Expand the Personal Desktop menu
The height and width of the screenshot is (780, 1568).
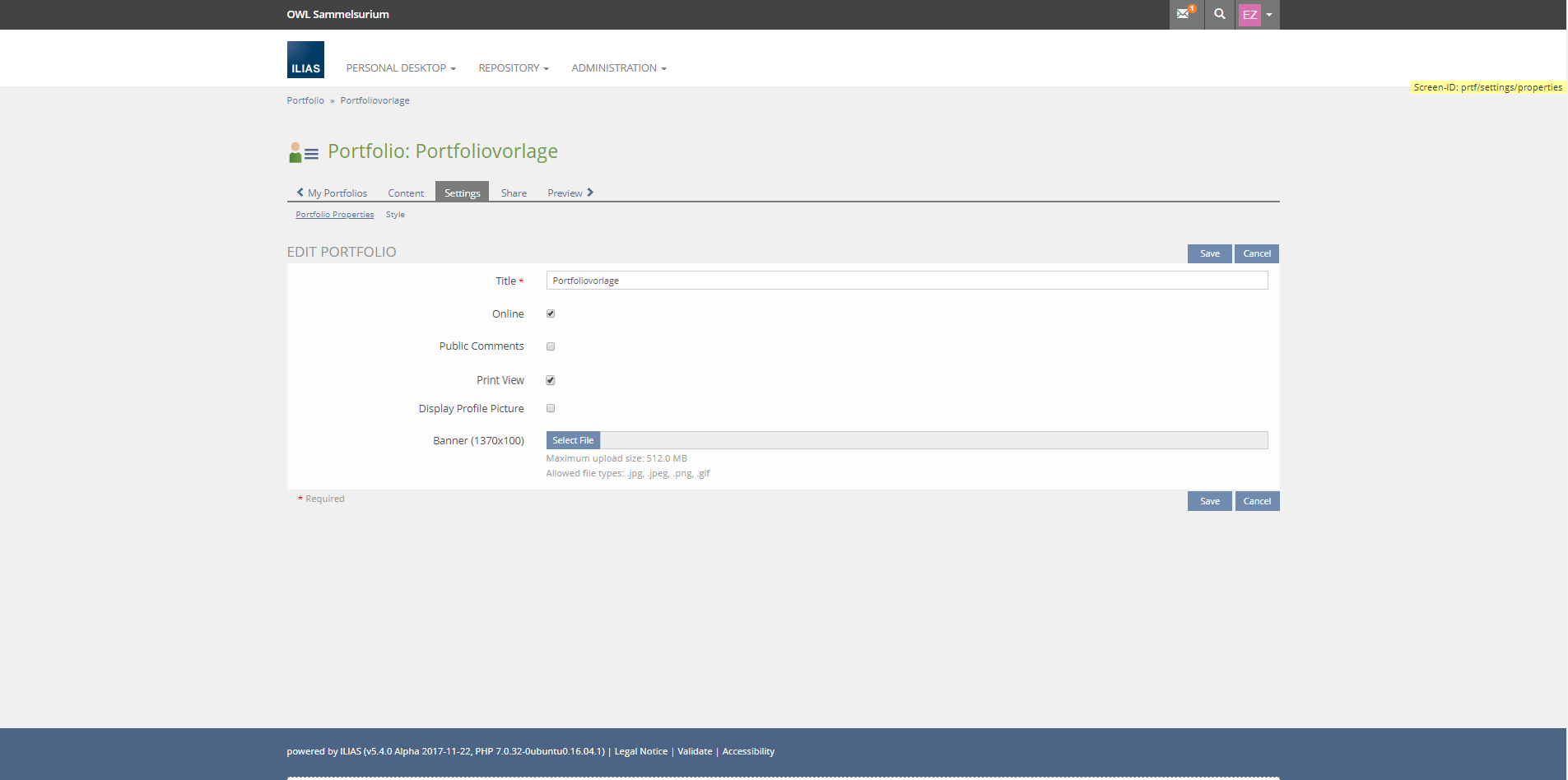(x=400, y=68)
